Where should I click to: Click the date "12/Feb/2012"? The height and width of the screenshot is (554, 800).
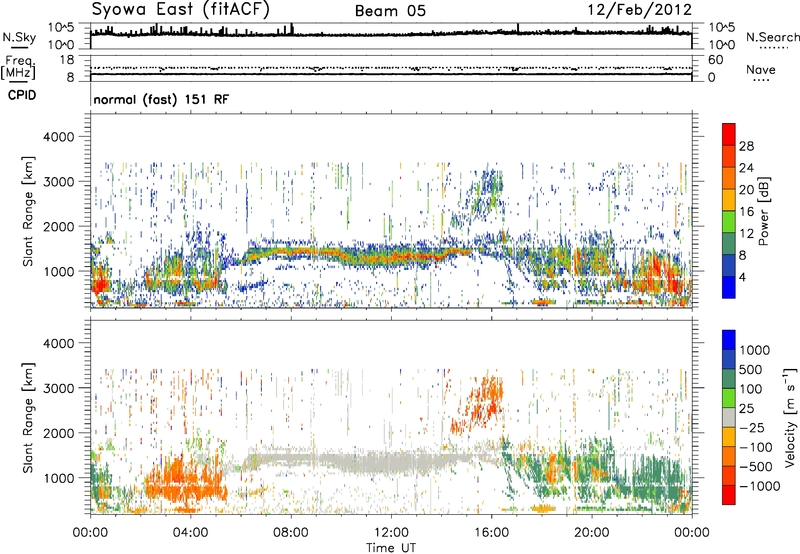(x=639, y=10)
